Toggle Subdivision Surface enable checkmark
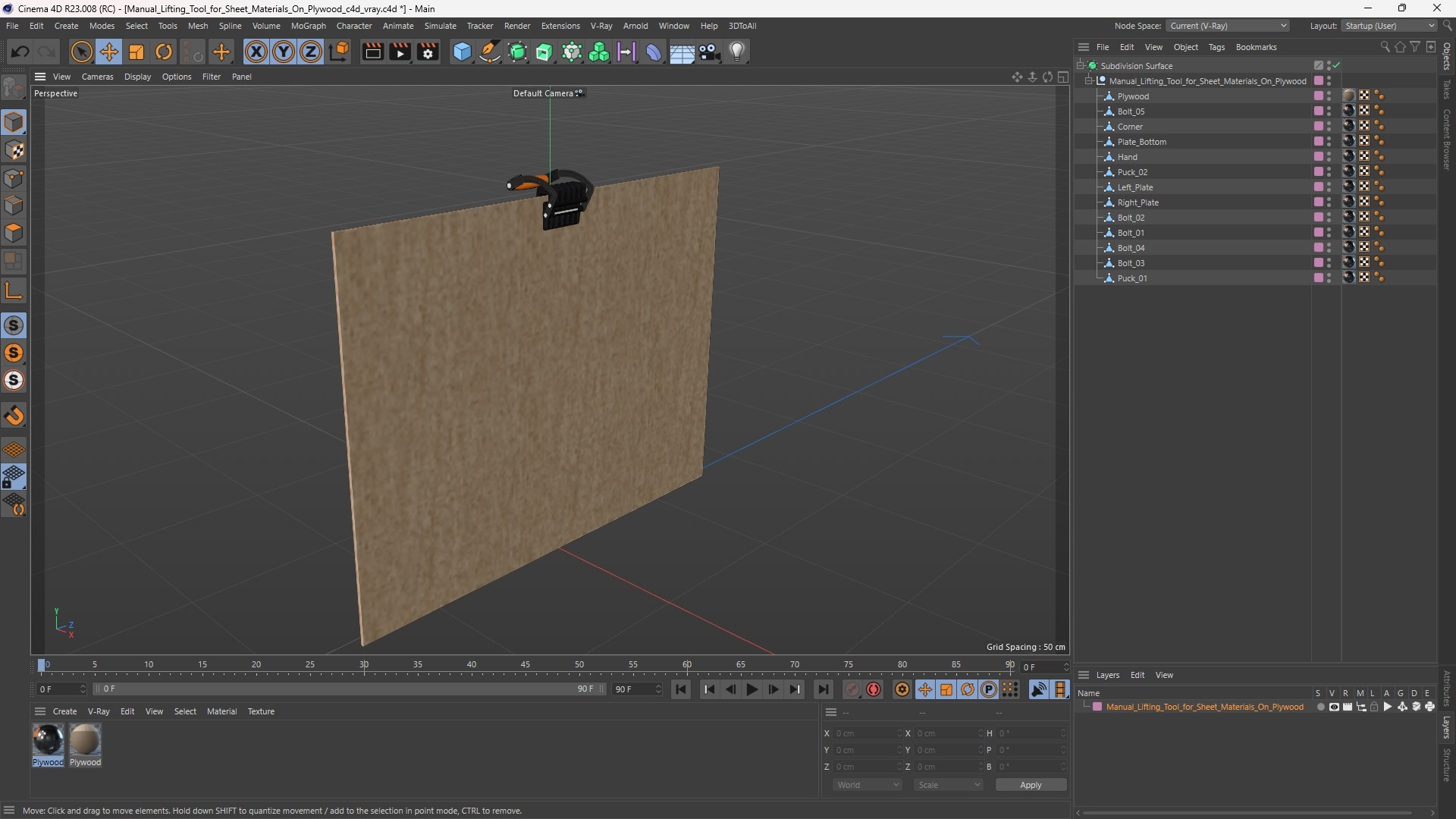 click(x=1337, y=65)
